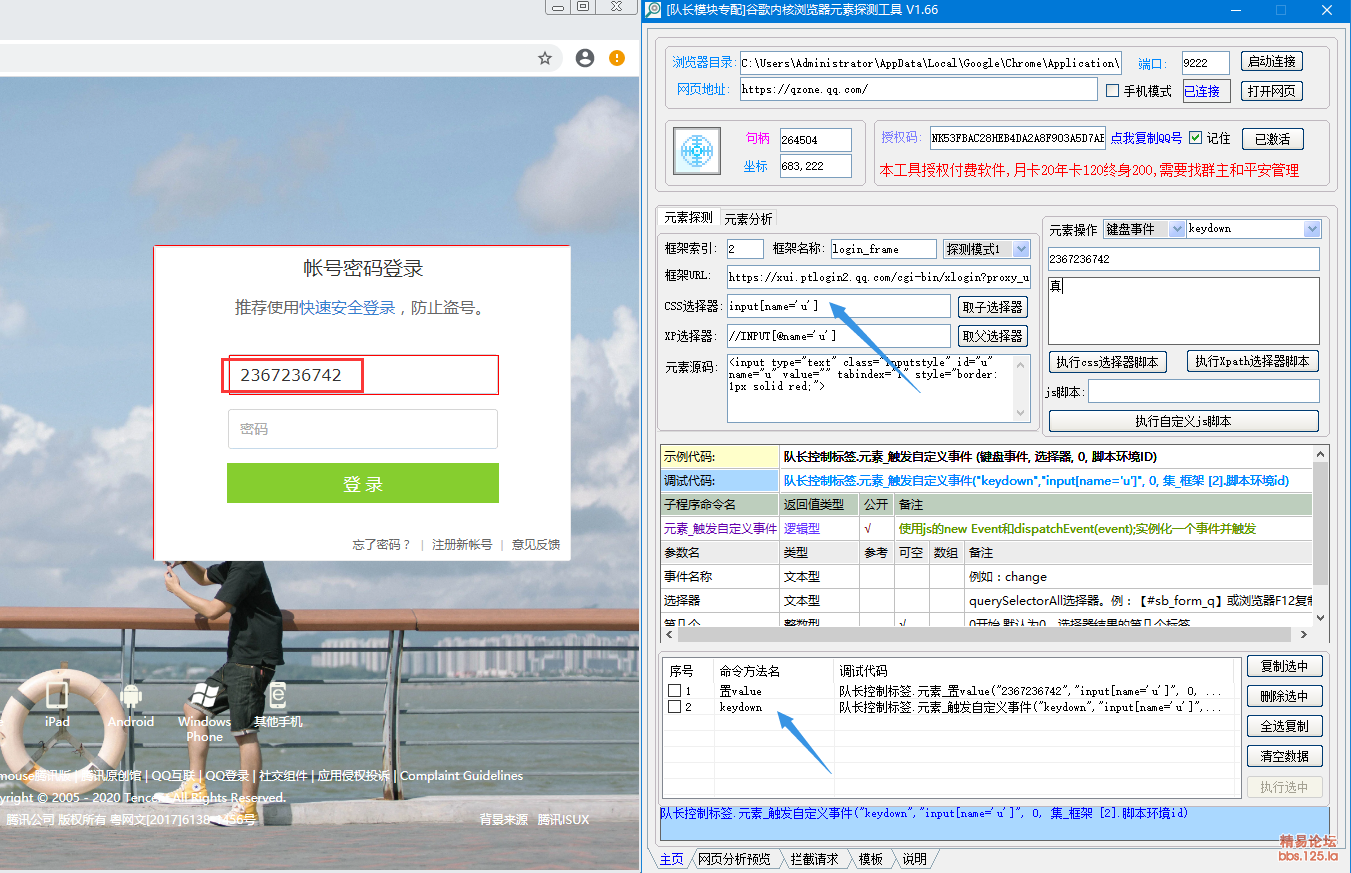Click the 删除选中 button
This screenshot has height=873, width=1351.
click(x=1284, y=696)
